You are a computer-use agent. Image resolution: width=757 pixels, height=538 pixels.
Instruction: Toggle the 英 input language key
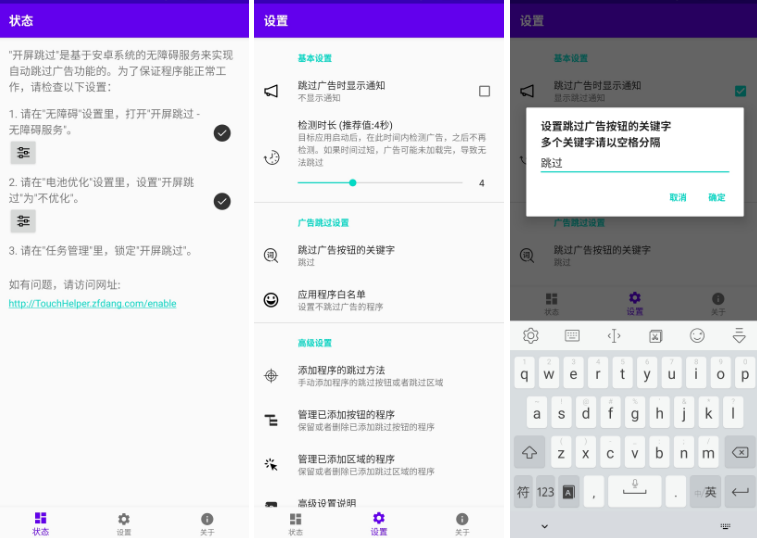[x=706, y=491]
